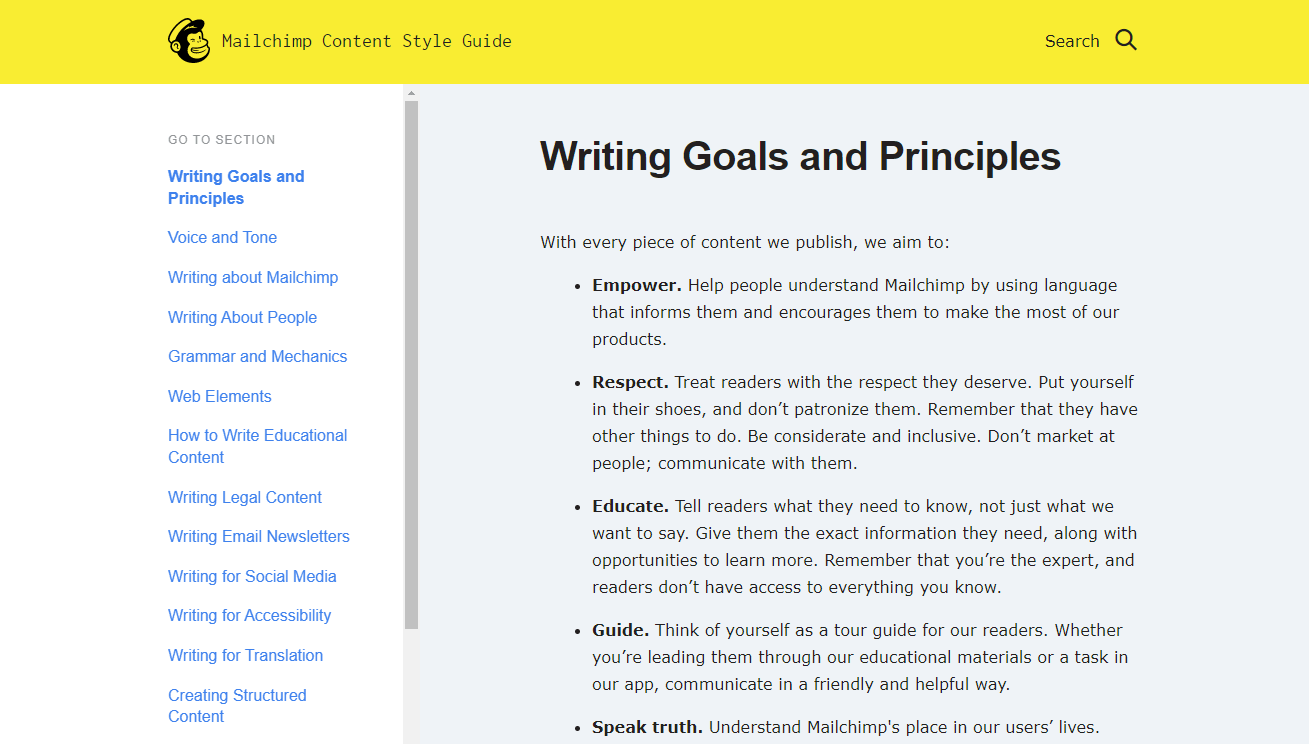Navigate to Writing Email Newsletters
The image size is (1309, 744).
(258, 536)
